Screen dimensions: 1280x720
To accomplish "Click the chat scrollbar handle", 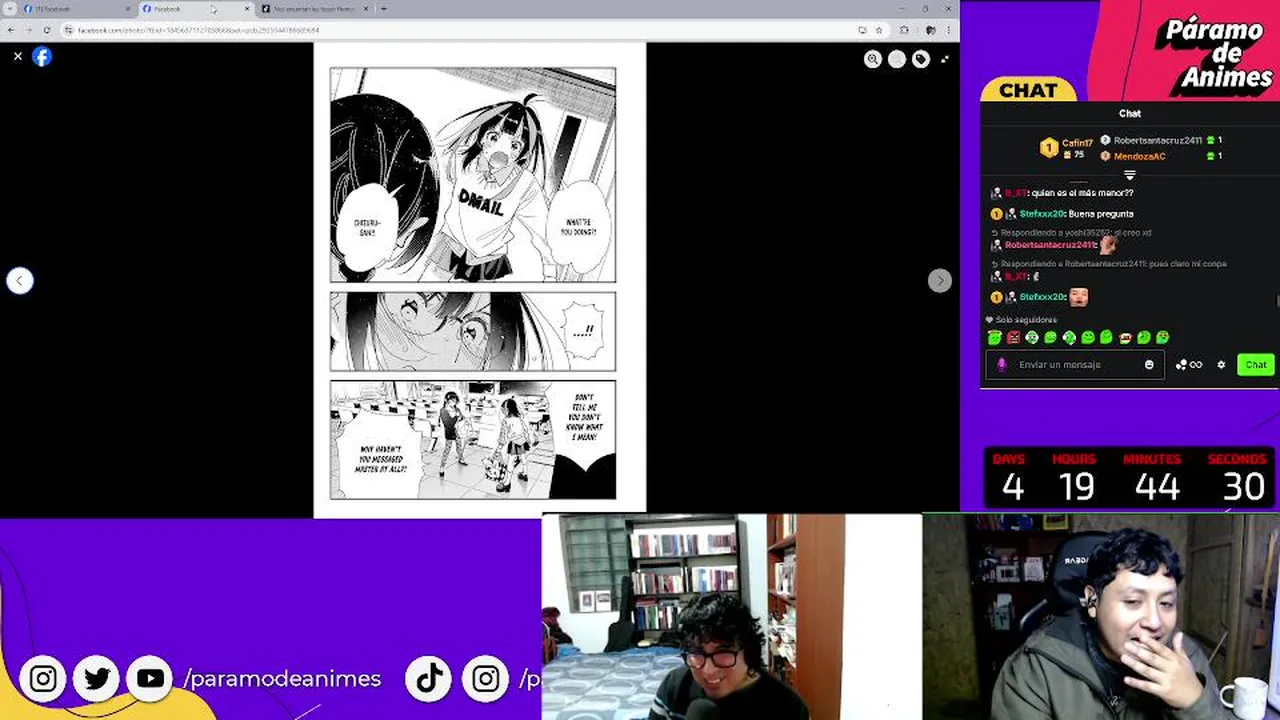I will [1277, 301].
